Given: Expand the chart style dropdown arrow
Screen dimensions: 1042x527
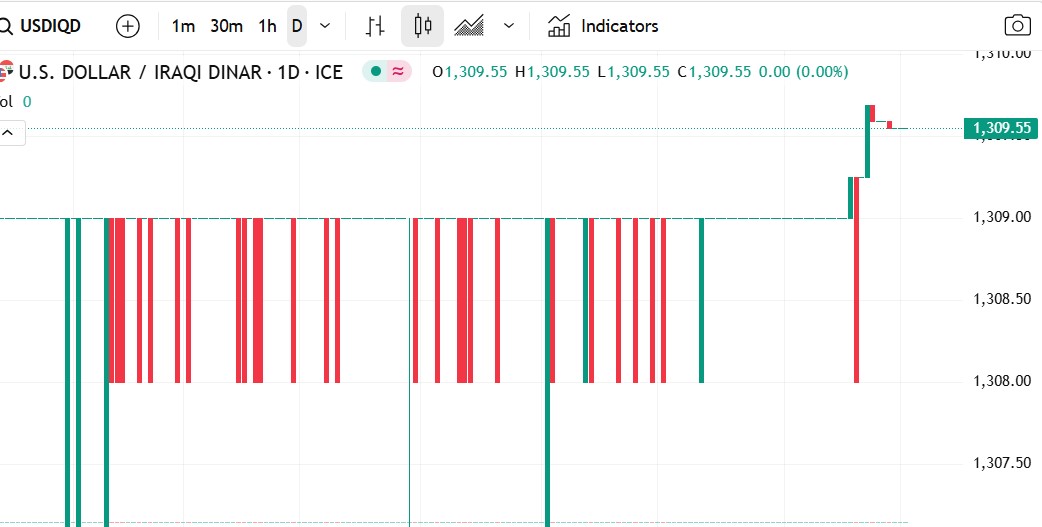Looking at the screenshot, I should click(x=509, y=26).
